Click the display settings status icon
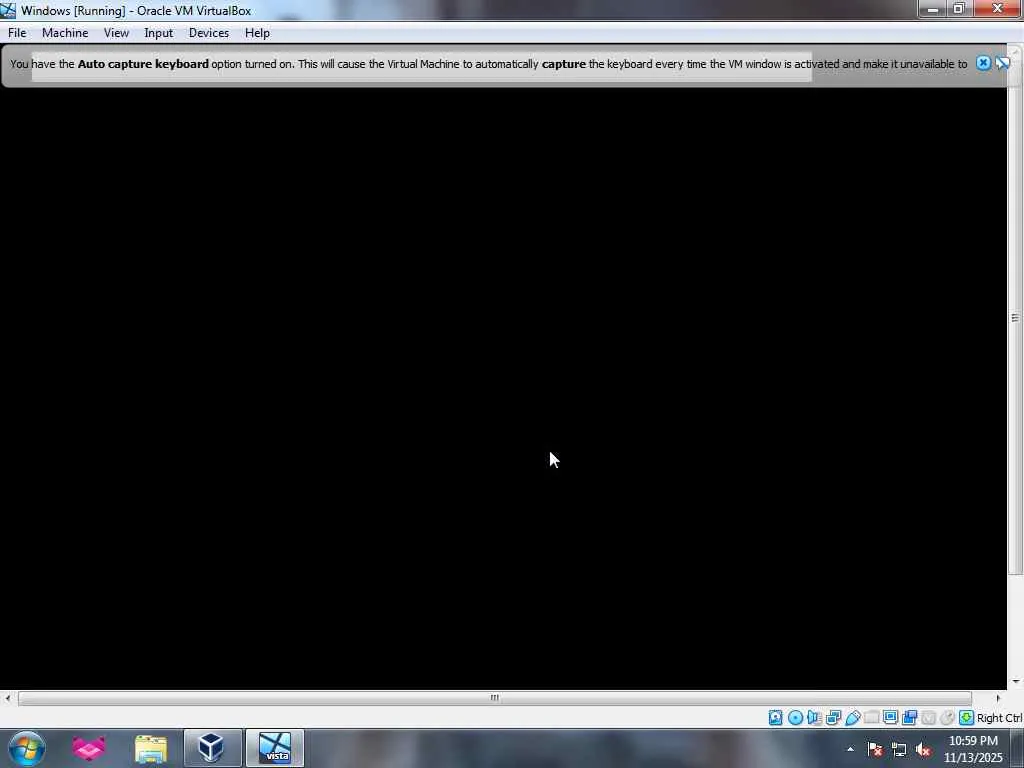The height and width of the screenshot is (768, 1024). pos(890,718)
